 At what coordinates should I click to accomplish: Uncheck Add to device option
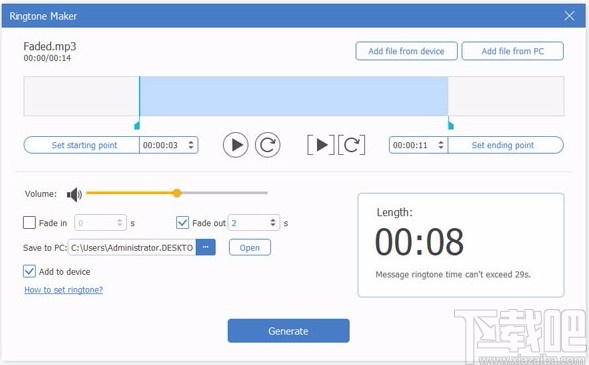click(x=29, y=271)
